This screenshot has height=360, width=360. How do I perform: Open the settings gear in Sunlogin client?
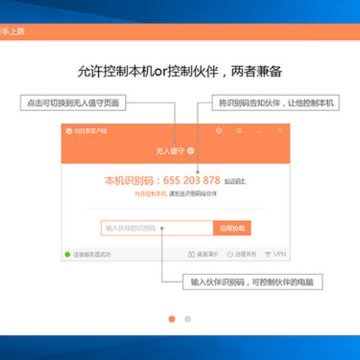click(219, 131)
